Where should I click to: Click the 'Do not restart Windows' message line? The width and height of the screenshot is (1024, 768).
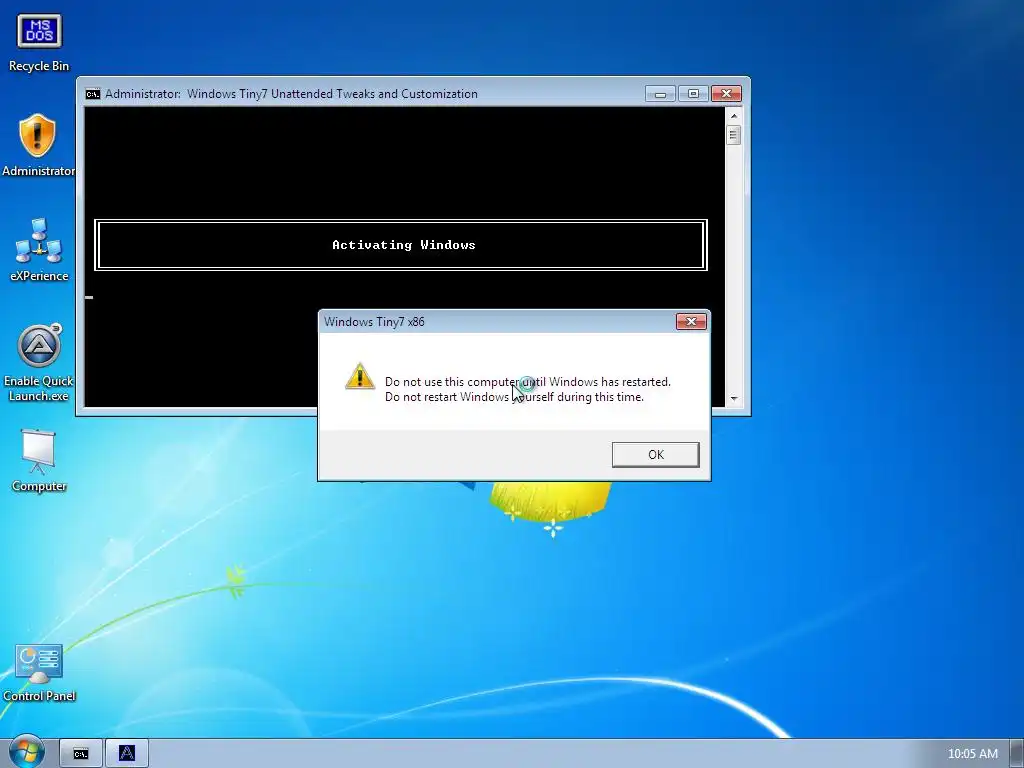(514, 397)
